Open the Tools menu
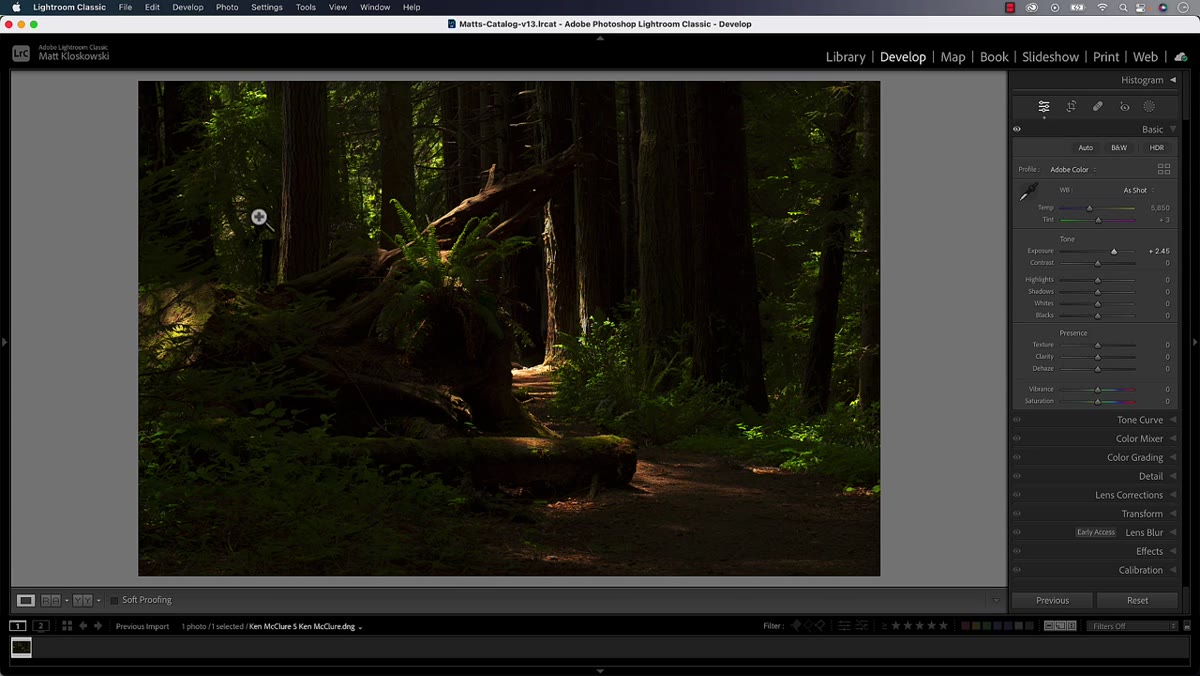1200x676 pixels. pos(306,7)
